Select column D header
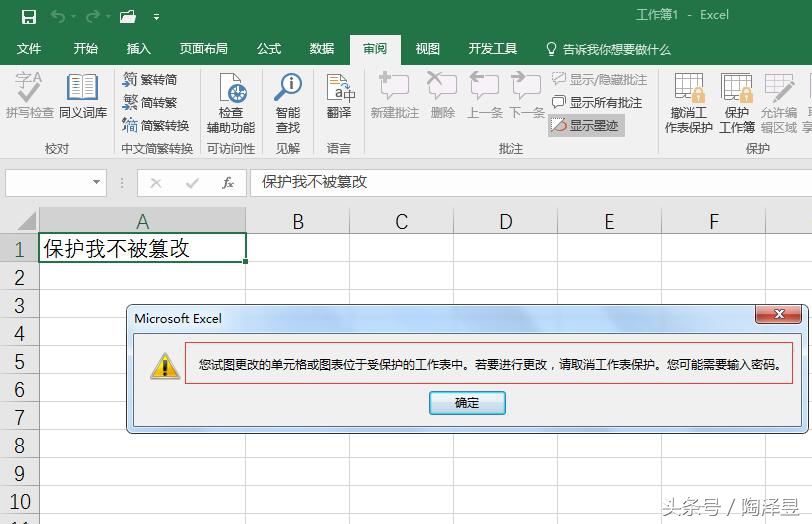 pos(505,221)
